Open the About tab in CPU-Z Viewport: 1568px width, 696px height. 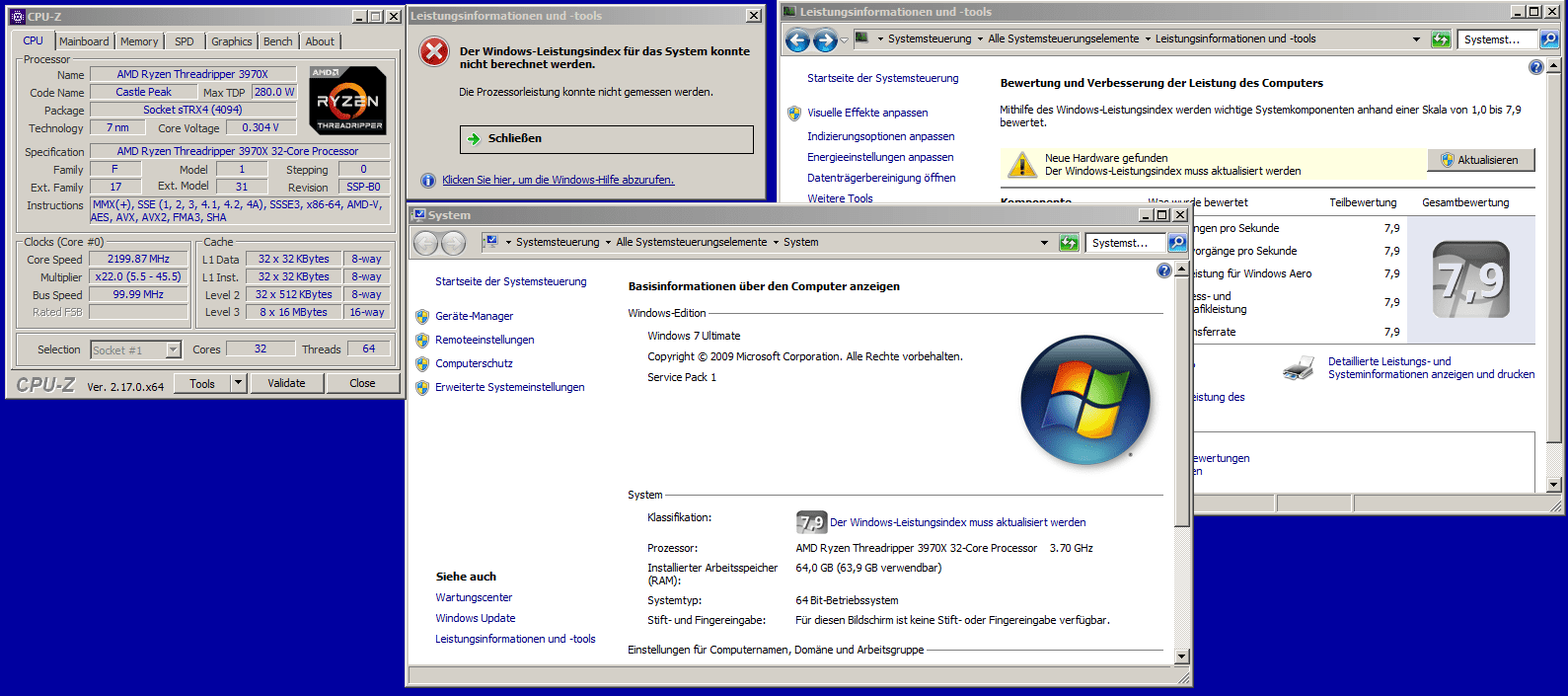coord(320,41)
